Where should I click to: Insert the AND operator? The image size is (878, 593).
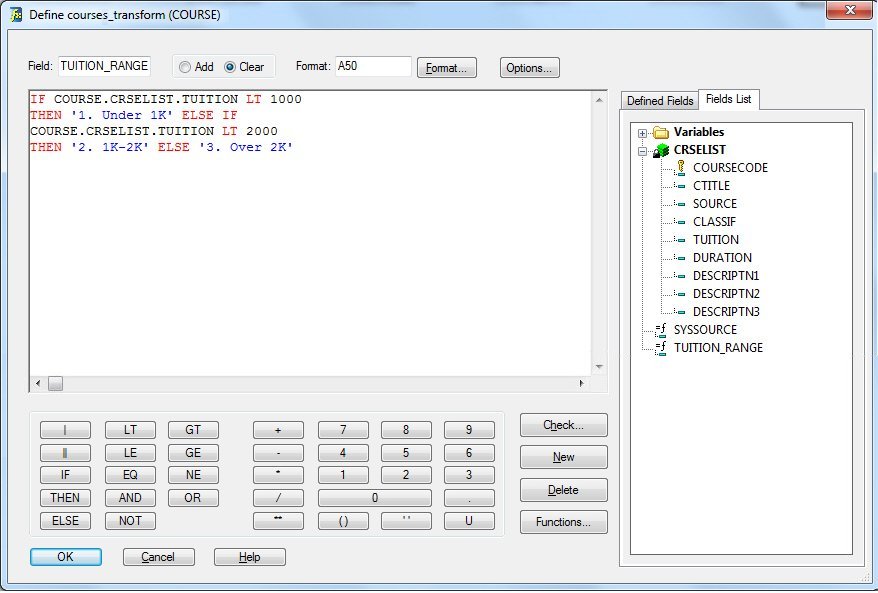tap(130, 498)
